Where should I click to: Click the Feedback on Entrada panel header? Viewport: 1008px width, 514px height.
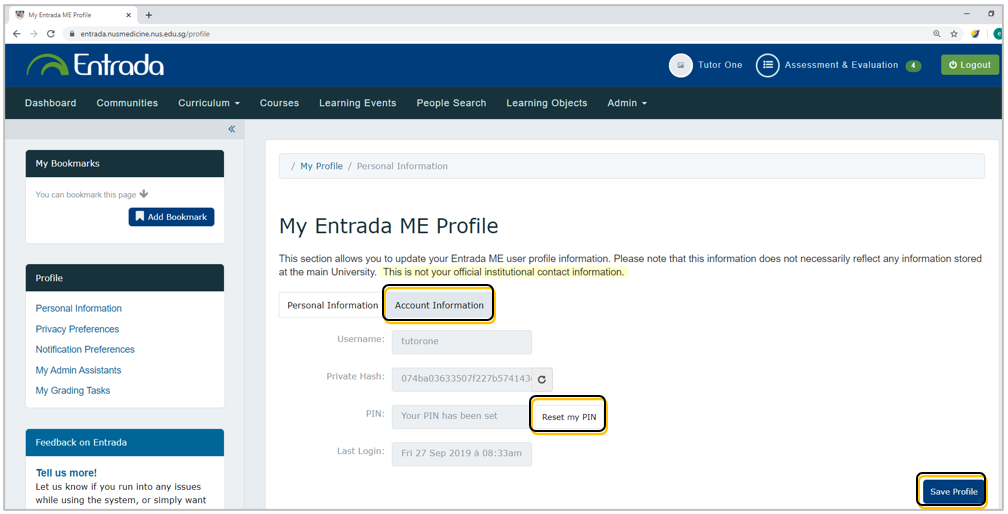(125, 443)
